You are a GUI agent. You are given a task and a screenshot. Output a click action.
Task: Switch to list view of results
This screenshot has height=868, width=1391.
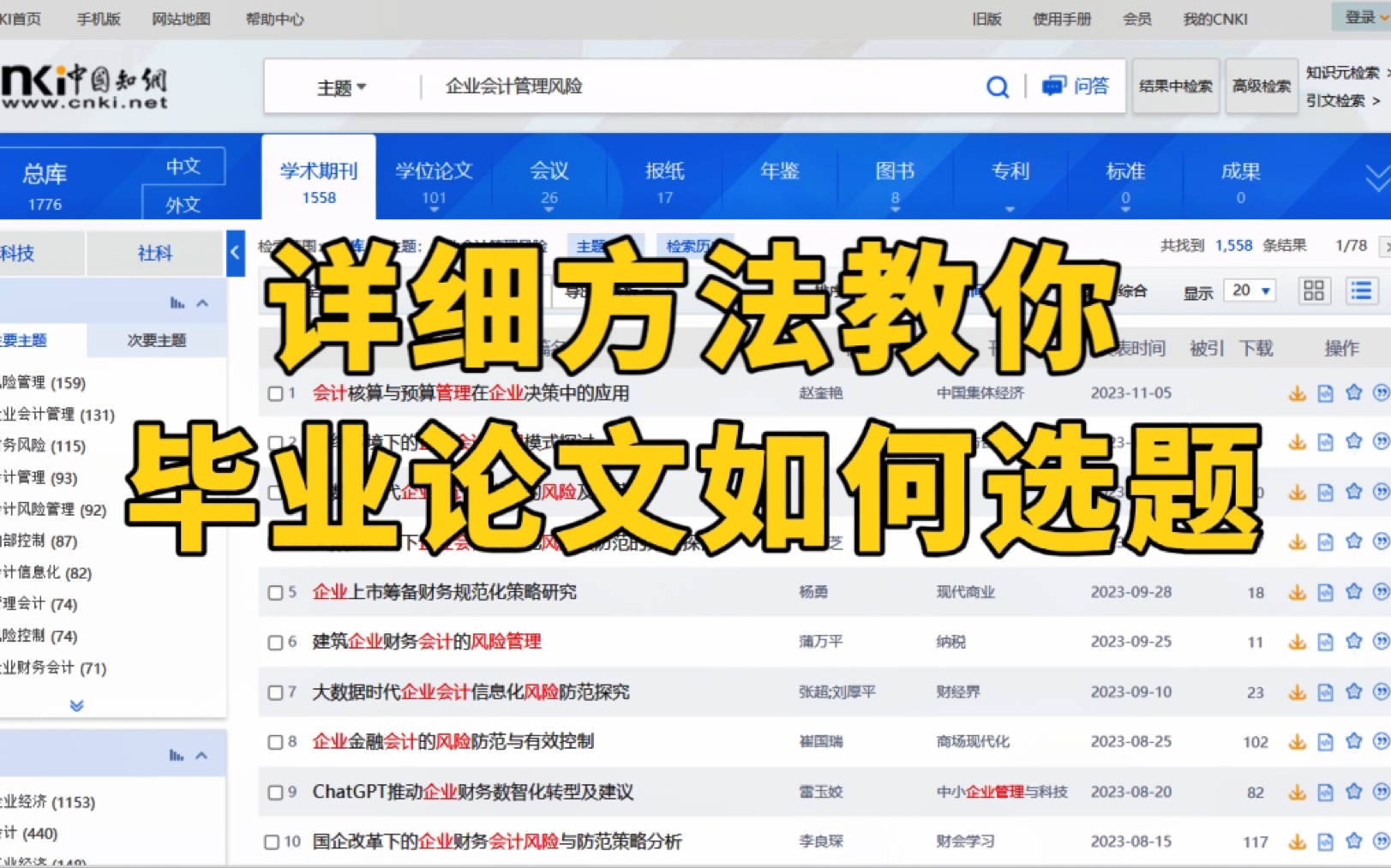[x=1361, y=290]
